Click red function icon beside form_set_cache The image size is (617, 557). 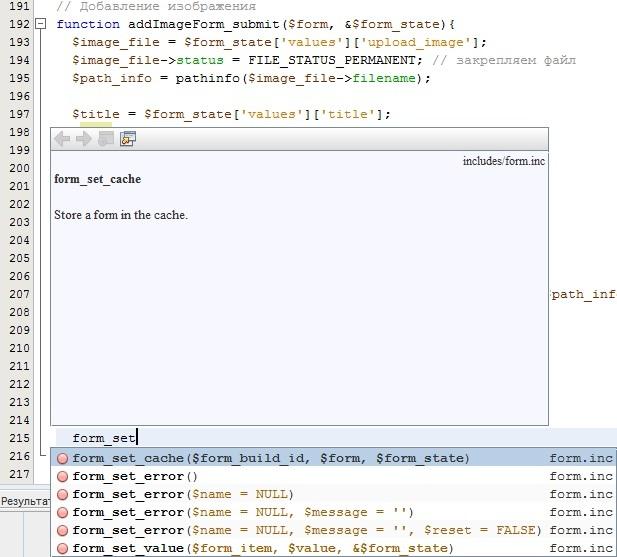tap(62, 458)
